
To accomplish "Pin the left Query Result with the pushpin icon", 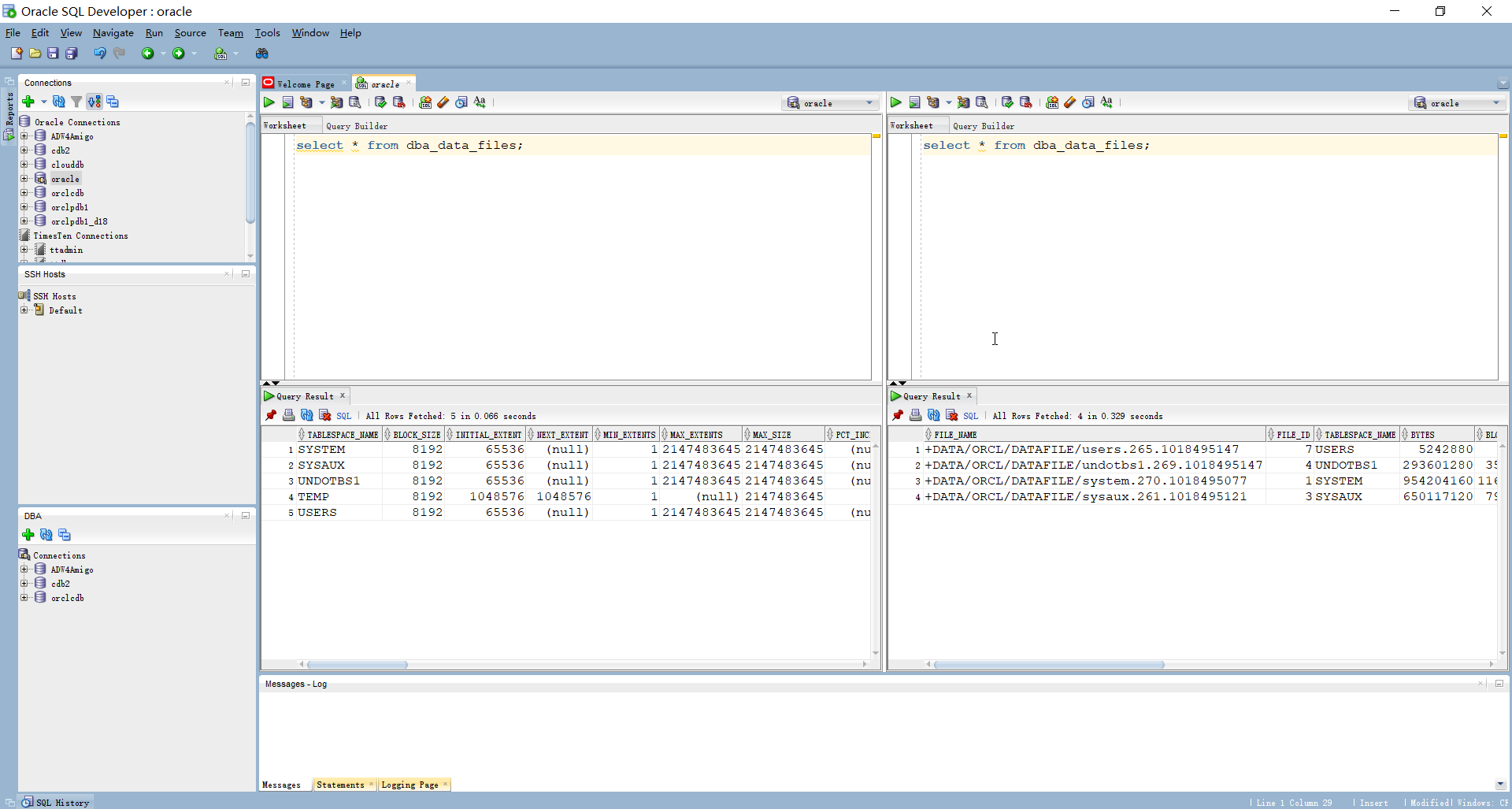I will click(x=272, y=415).
